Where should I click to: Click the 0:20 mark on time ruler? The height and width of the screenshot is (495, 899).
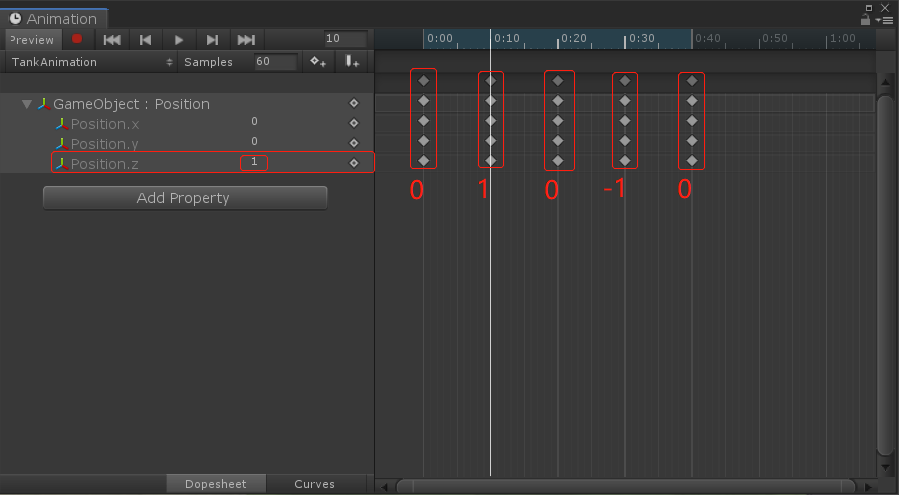click(574, 38)
